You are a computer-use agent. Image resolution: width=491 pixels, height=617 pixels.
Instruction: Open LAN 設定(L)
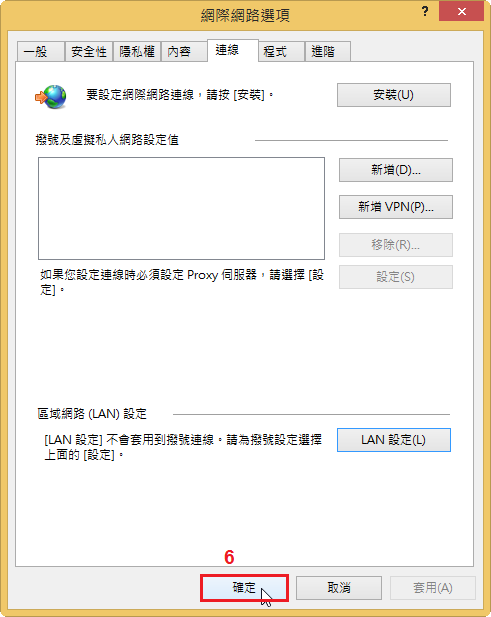click(393, 440)
